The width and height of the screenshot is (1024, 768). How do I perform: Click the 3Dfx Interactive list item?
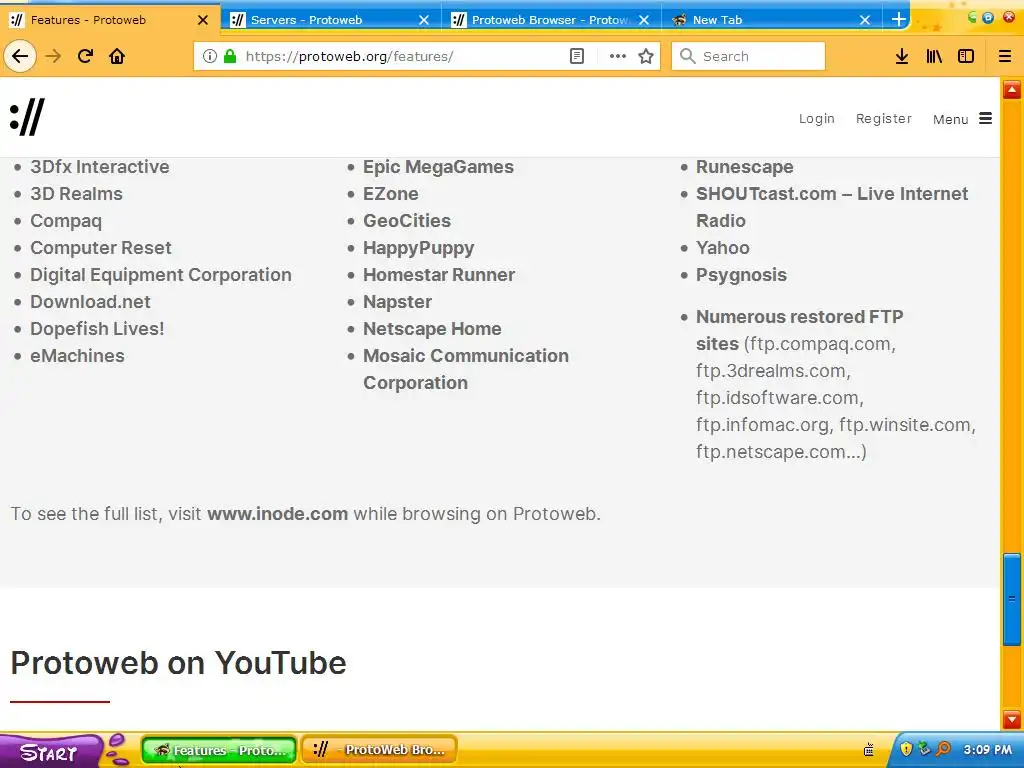point(100,167)
